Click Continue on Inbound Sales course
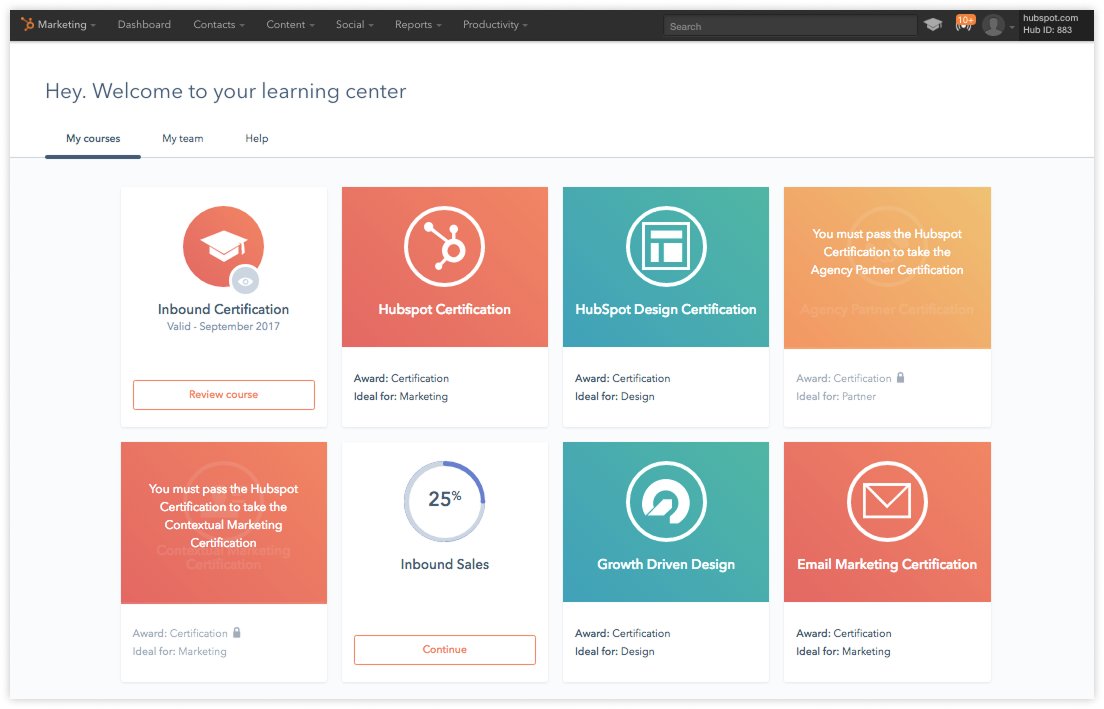This screenshot has width=1104, height=709. click(445, 650)
